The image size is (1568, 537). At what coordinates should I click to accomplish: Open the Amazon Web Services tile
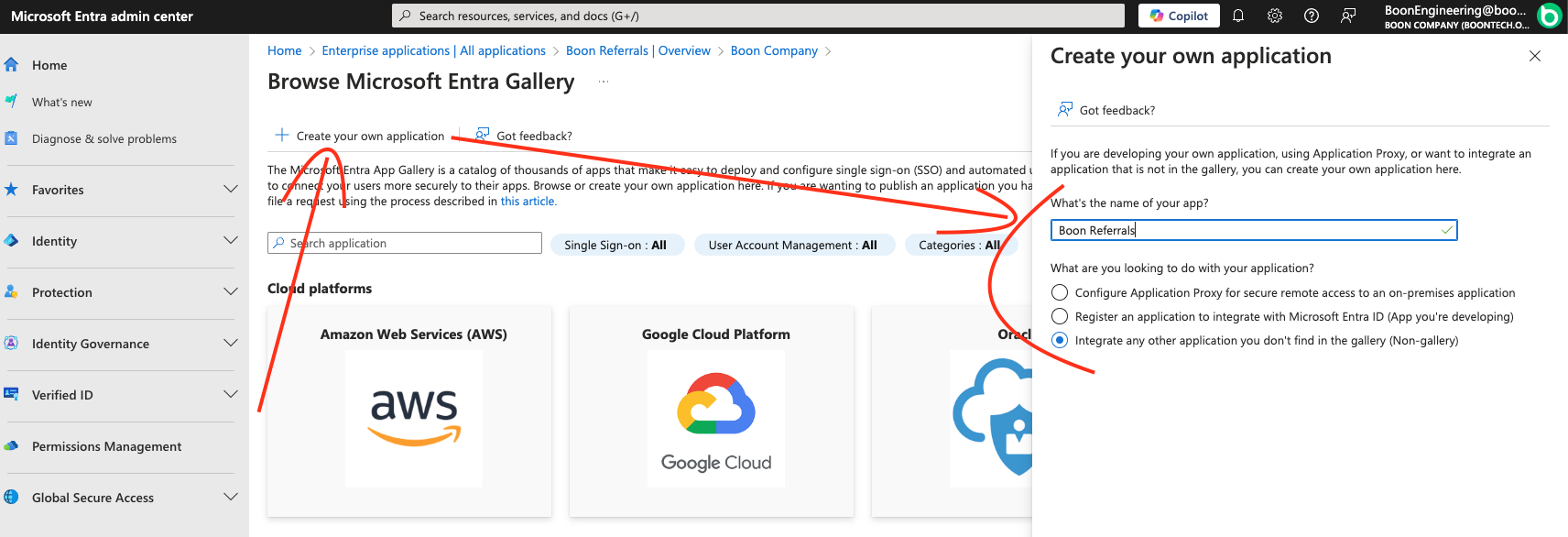[x=414, y=411]
